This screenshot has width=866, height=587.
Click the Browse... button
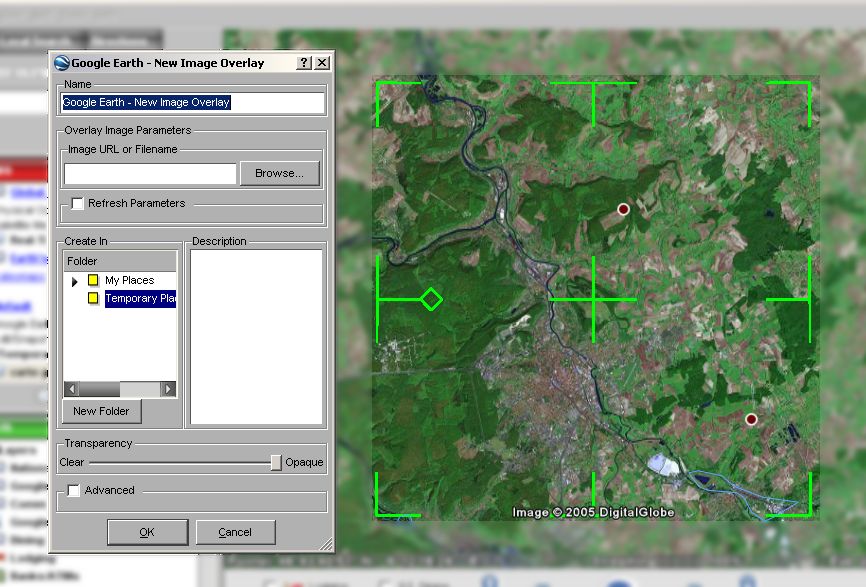279,173
